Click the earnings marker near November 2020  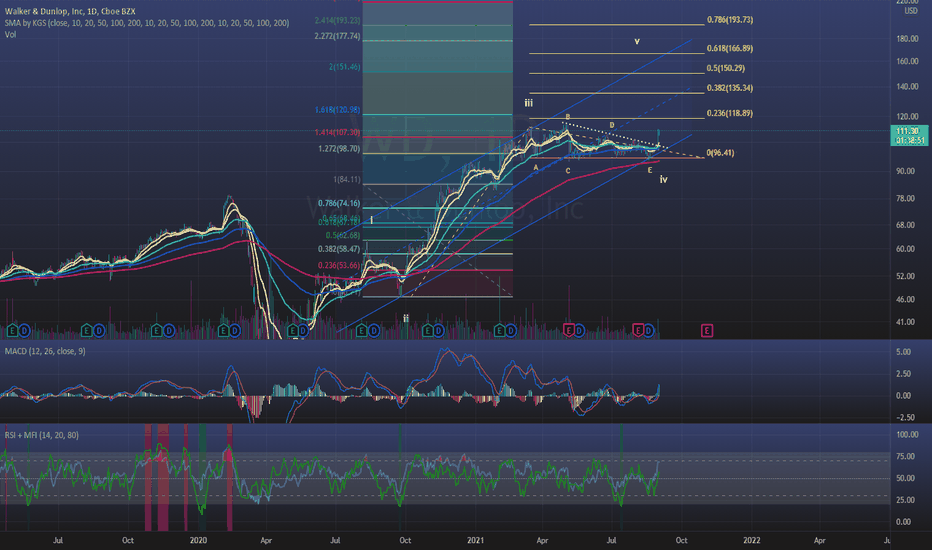pos(427,331)
